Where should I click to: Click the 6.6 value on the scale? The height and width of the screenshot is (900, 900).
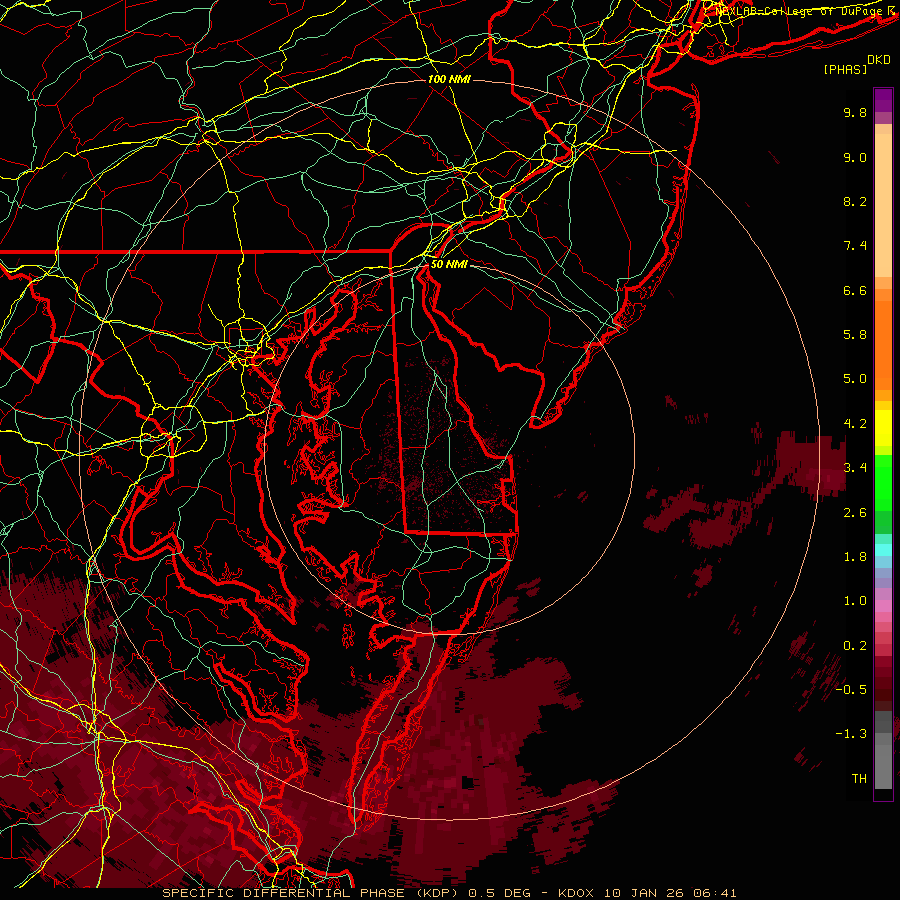(855, 290)
